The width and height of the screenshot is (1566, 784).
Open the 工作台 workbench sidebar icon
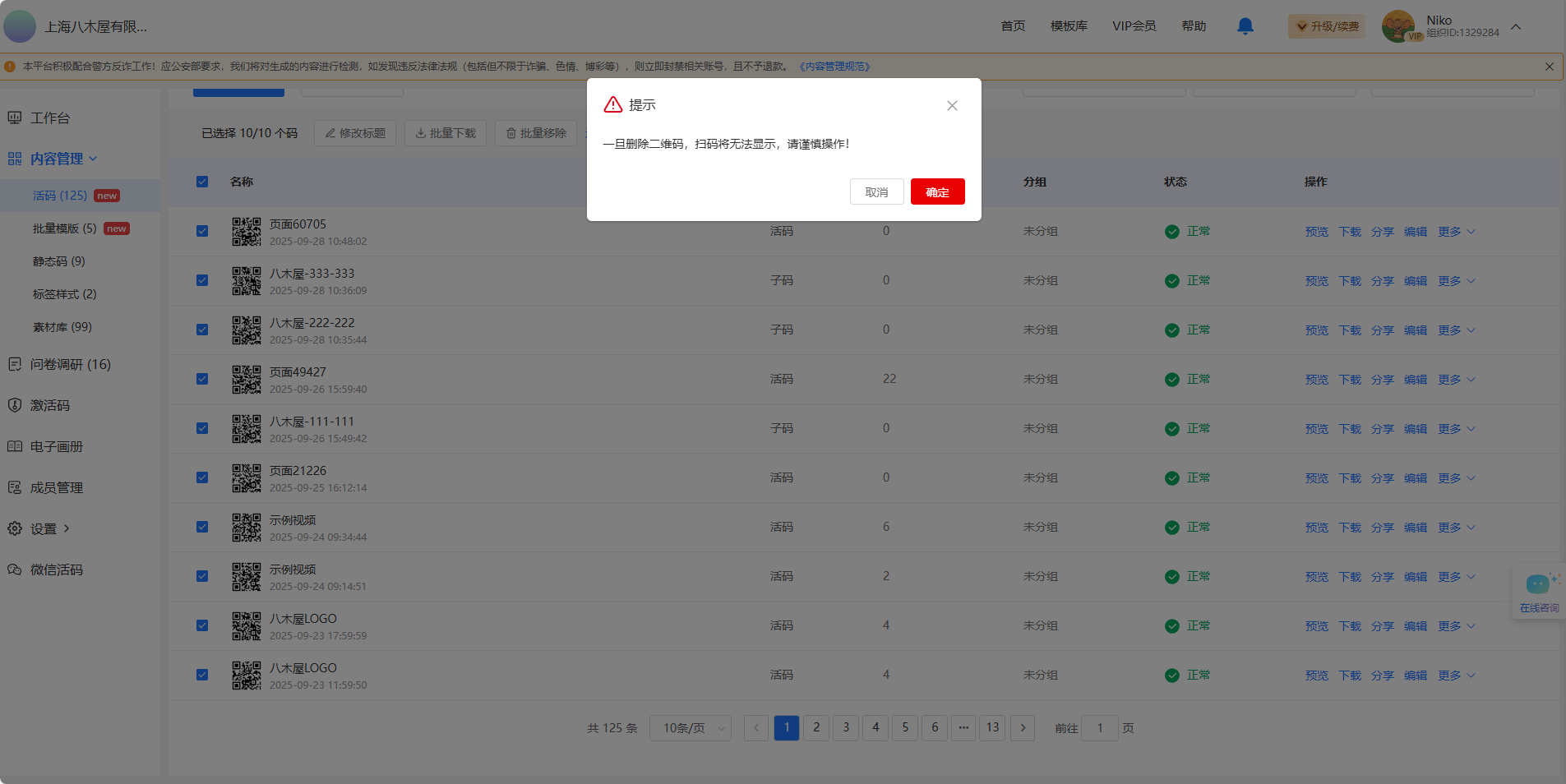15,118
